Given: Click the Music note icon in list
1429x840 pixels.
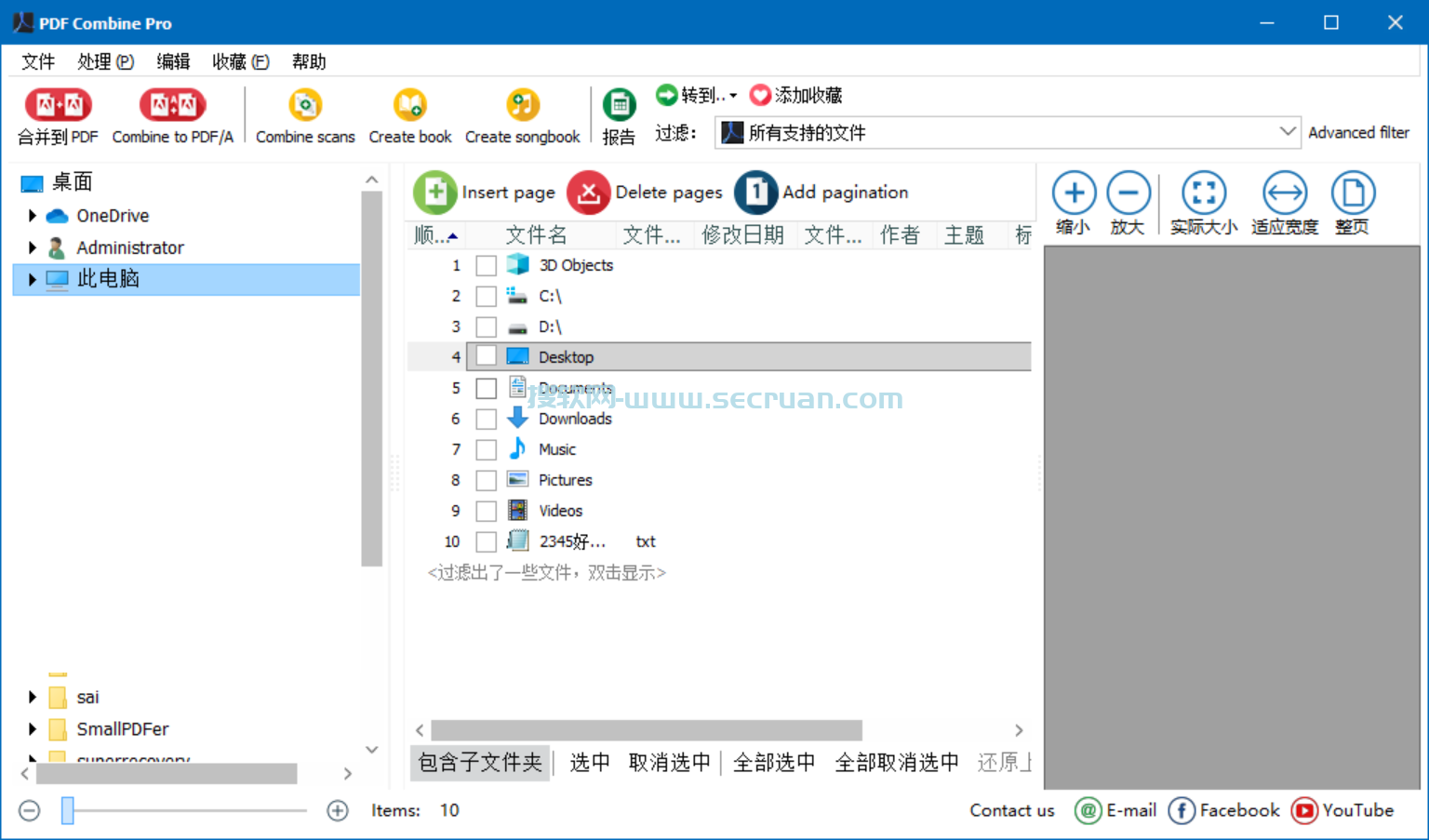Looking at the screenshot, I should point(518,449).
